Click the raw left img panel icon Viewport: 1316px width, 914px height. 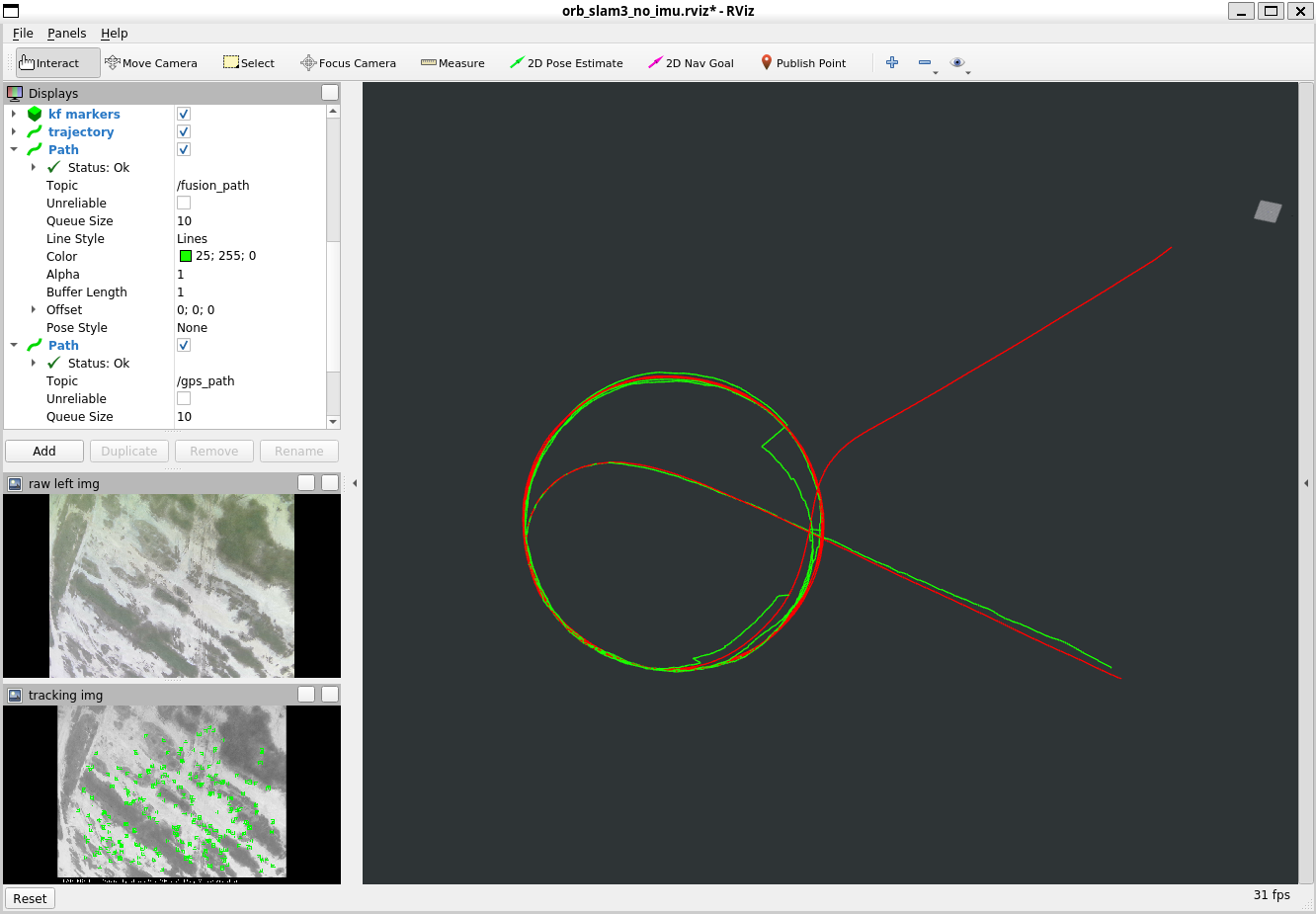pyautogui.click(x=15, y=483)
